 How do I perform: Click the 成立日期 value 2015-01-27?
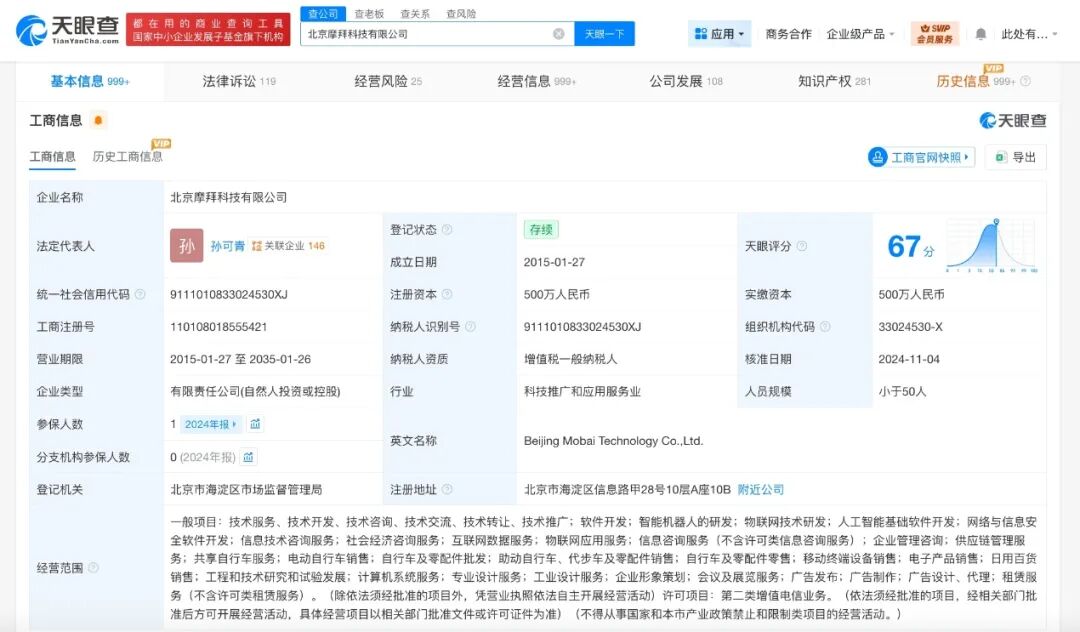pos(554,262)
